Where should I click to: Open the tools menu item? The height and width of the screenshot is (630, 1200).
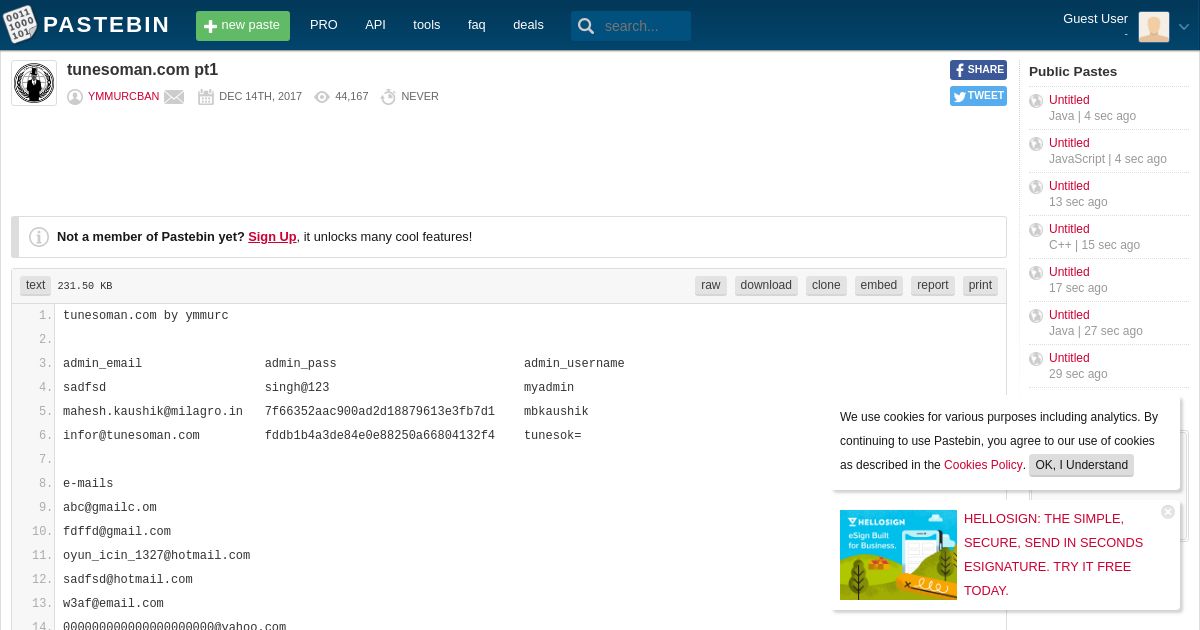(427, 25)
